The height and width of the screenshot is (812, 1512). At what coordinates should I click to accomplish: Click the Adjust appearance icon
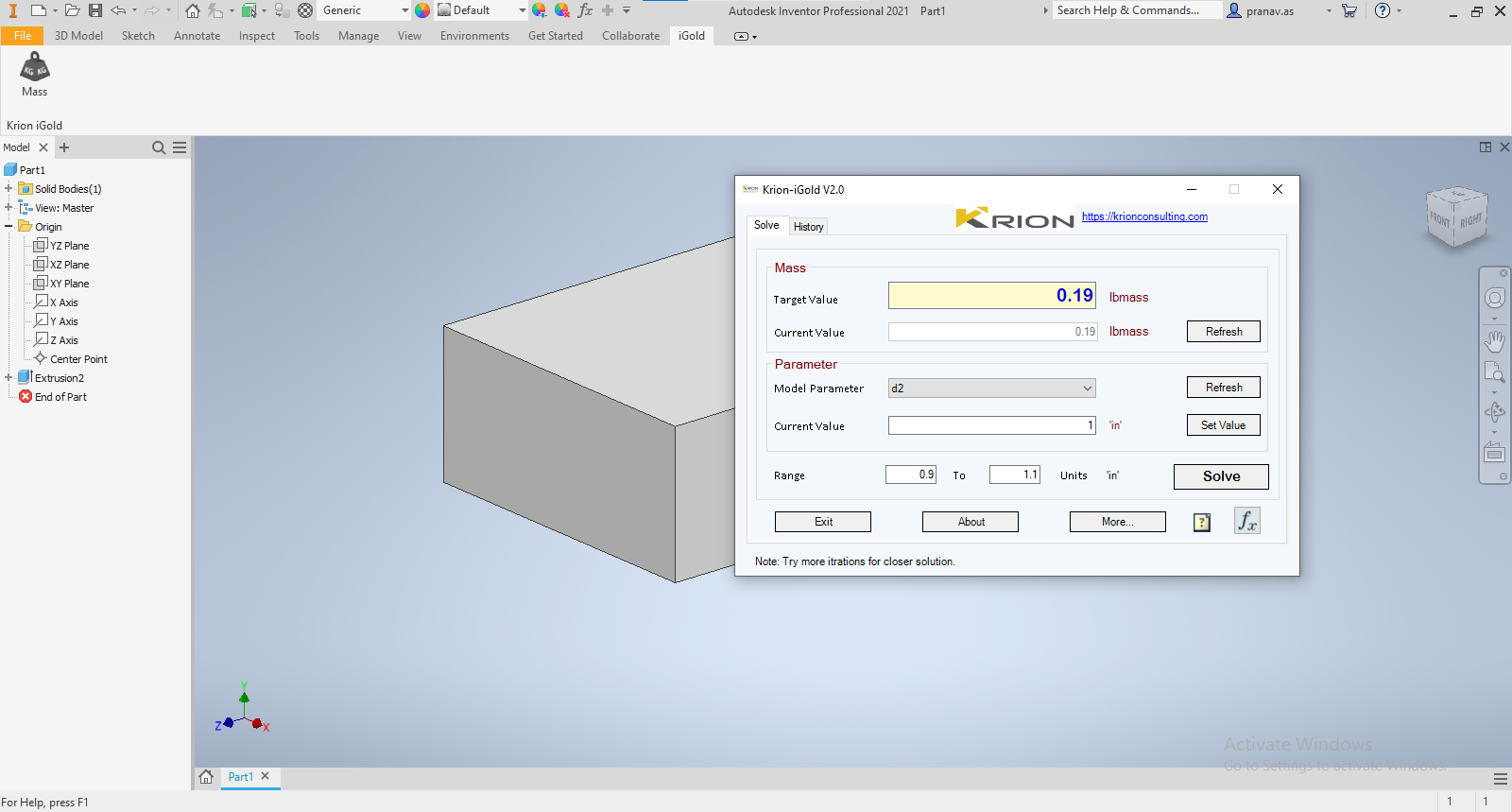pyautogui.click(x=539, y=10)
